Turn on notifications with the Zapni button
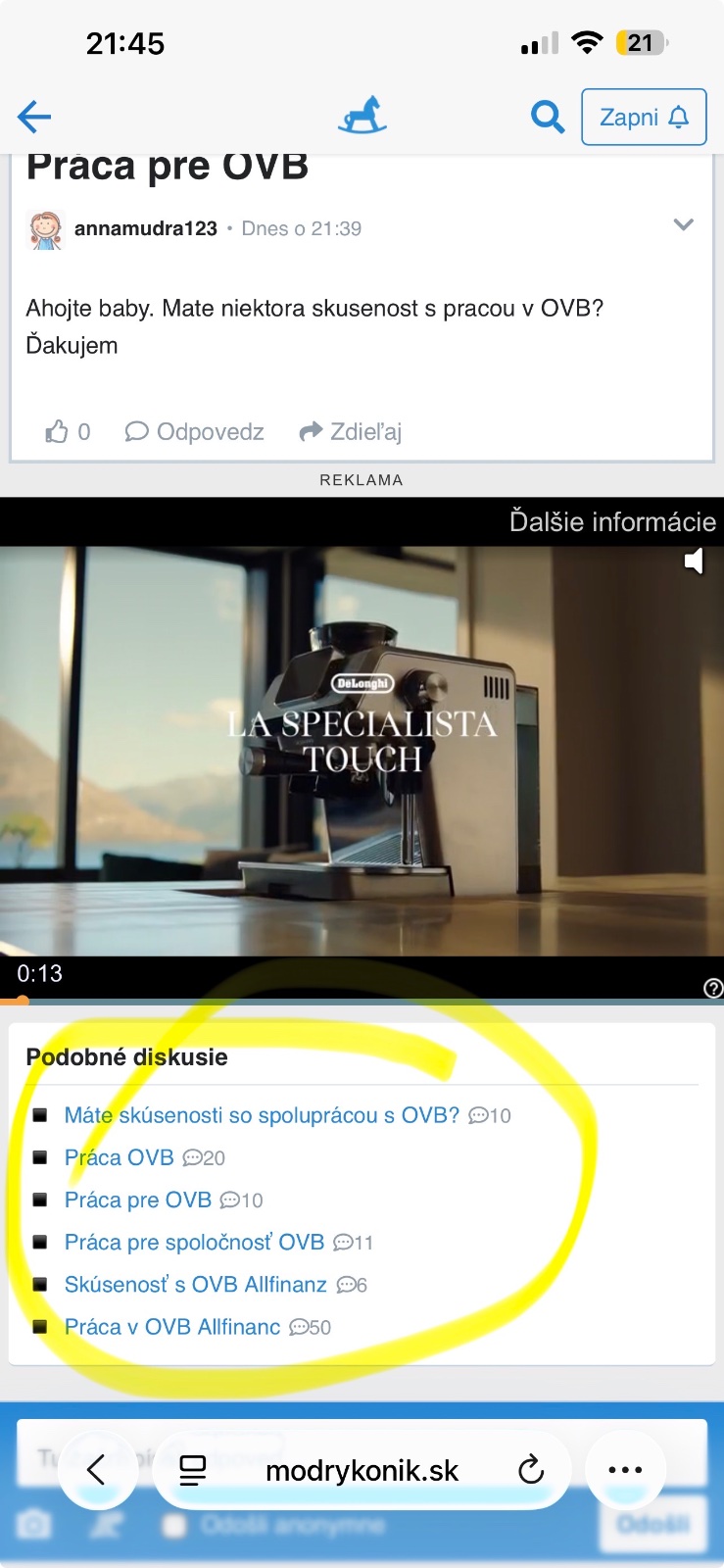Screen dimensions: 724x1568 click(644, 118)
